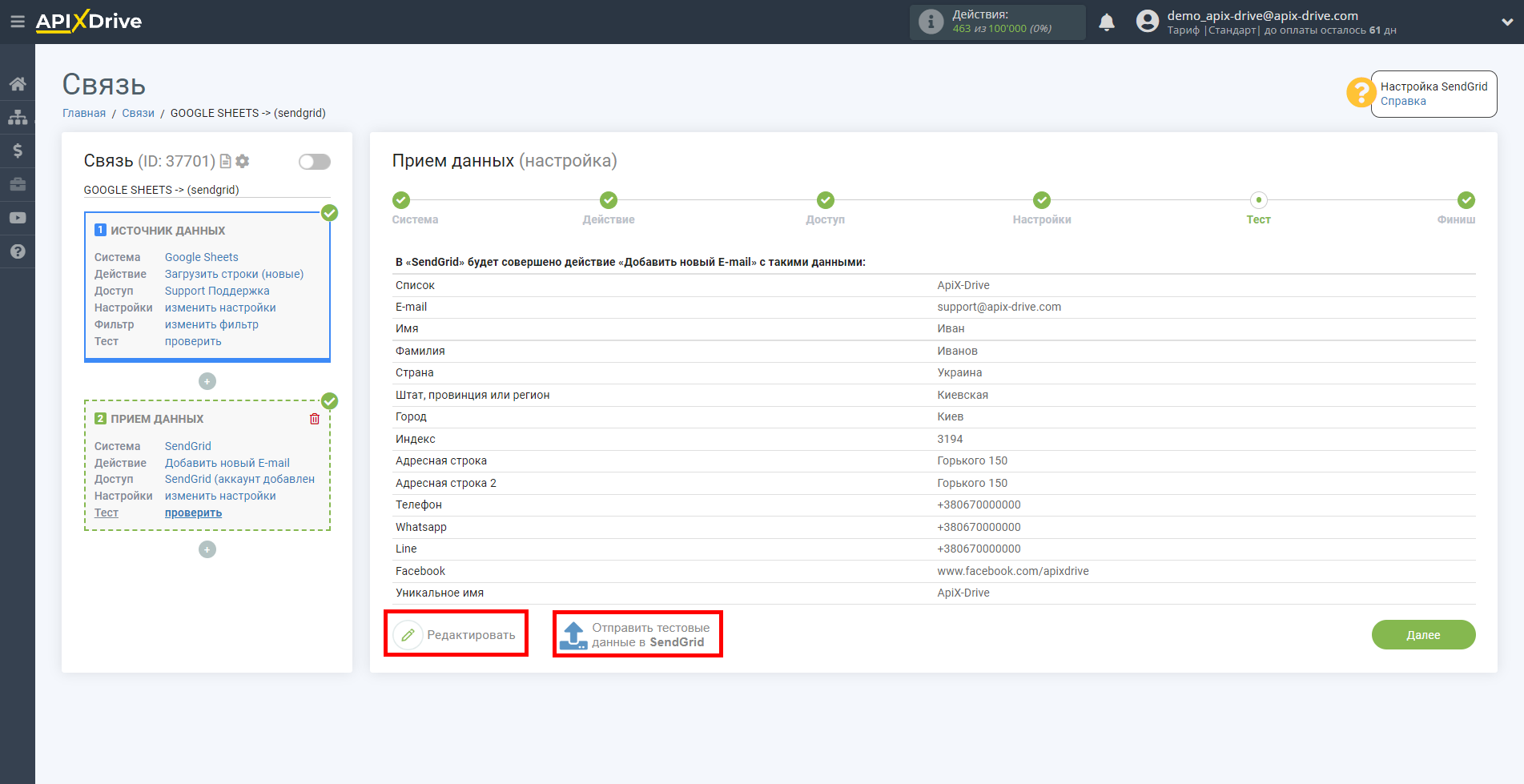The width and height of the screenshot is (1524, 784).
Task: Click receiver проверить test link
Action: 193,513
